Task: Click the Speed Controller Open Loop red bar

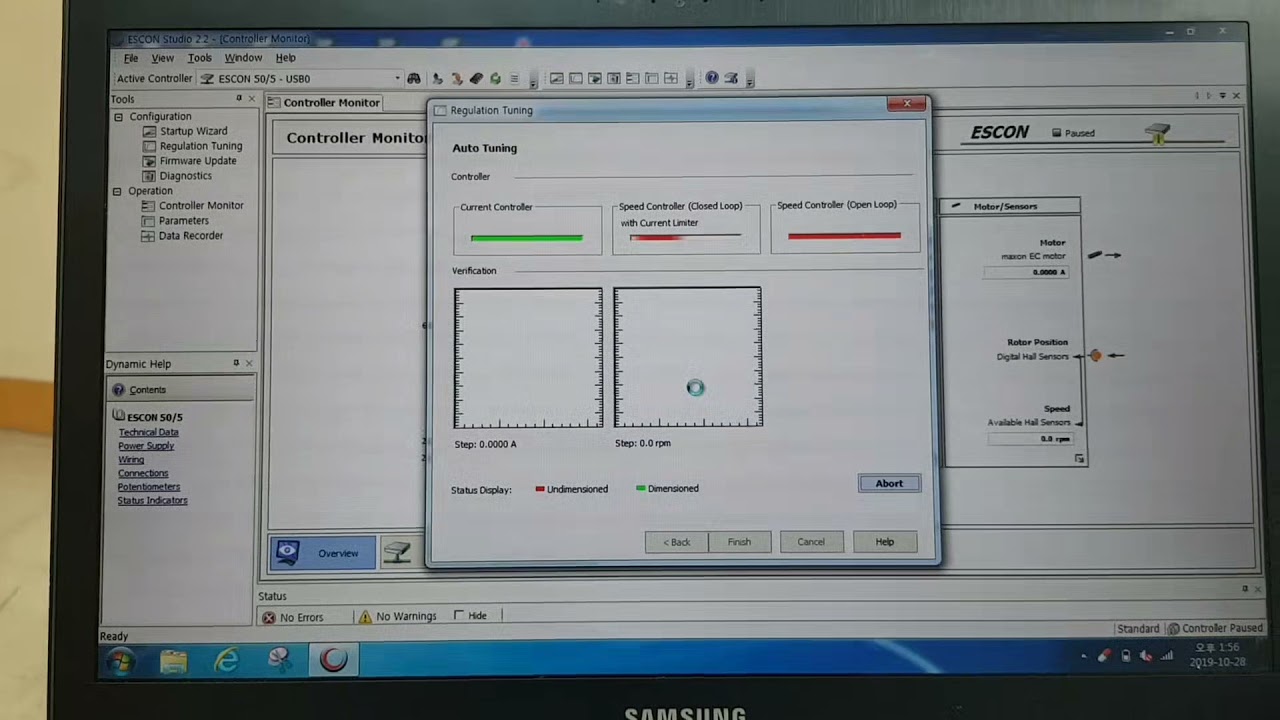Action: tap(844, 236)
